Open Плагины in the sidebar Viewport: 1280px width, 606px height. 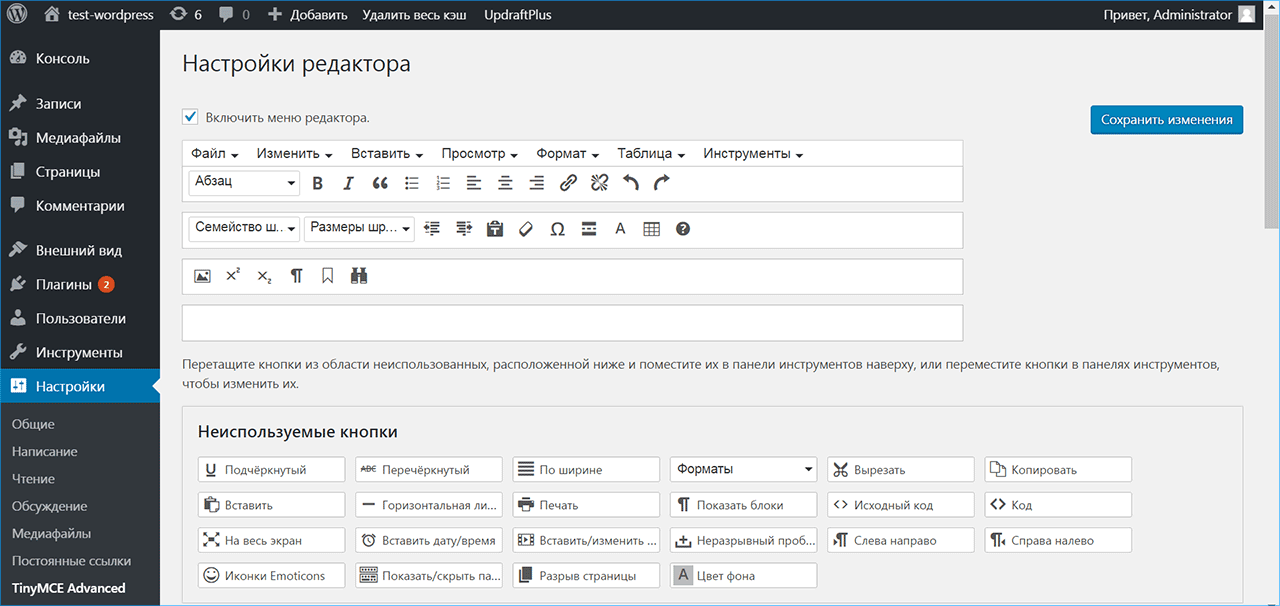pyautogui.click(x=80, y=284)
